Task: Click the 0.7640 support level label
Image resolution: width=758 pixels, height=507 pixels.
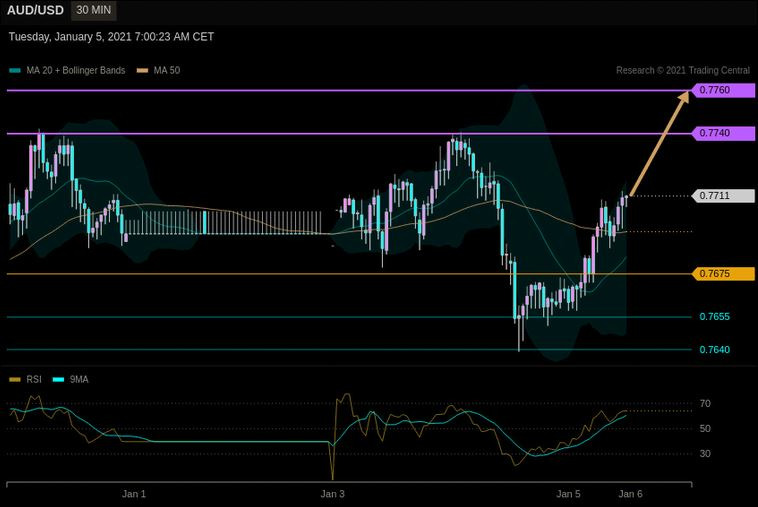Action: [x=714, y=349]
